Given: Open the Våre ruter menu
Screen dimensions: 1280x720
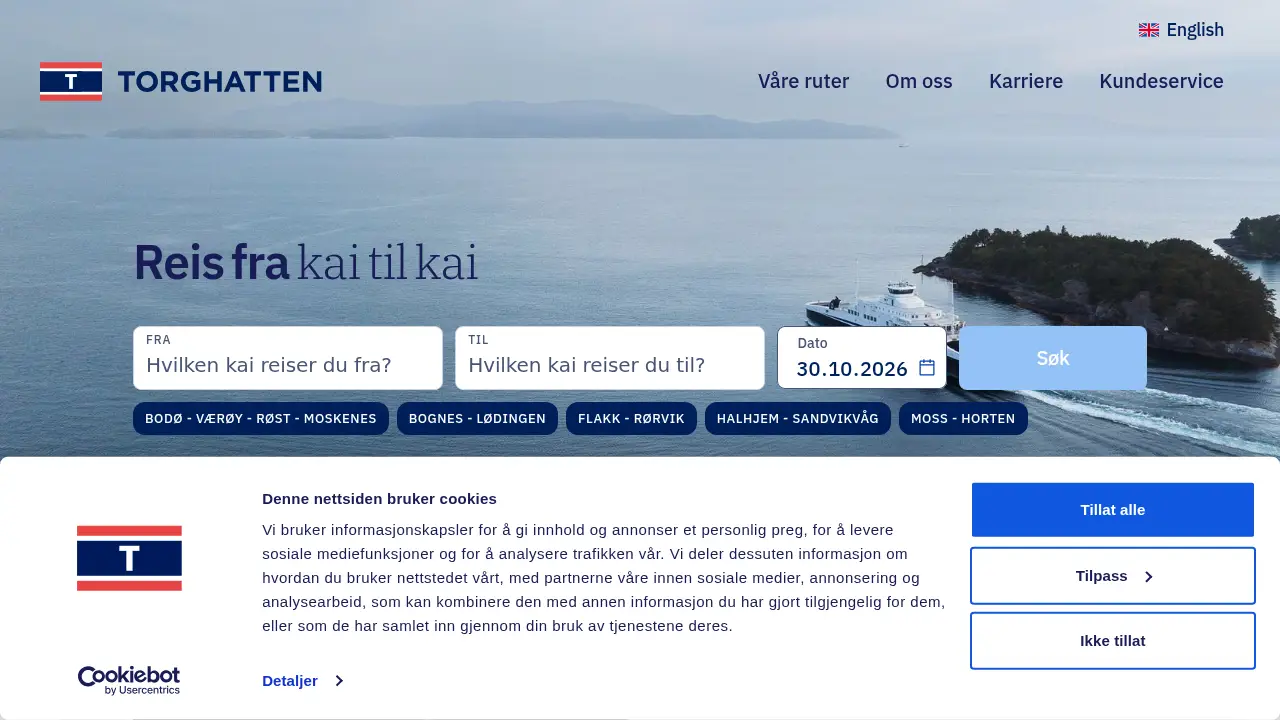Looking at the screenshot, I should pos(803,81).
